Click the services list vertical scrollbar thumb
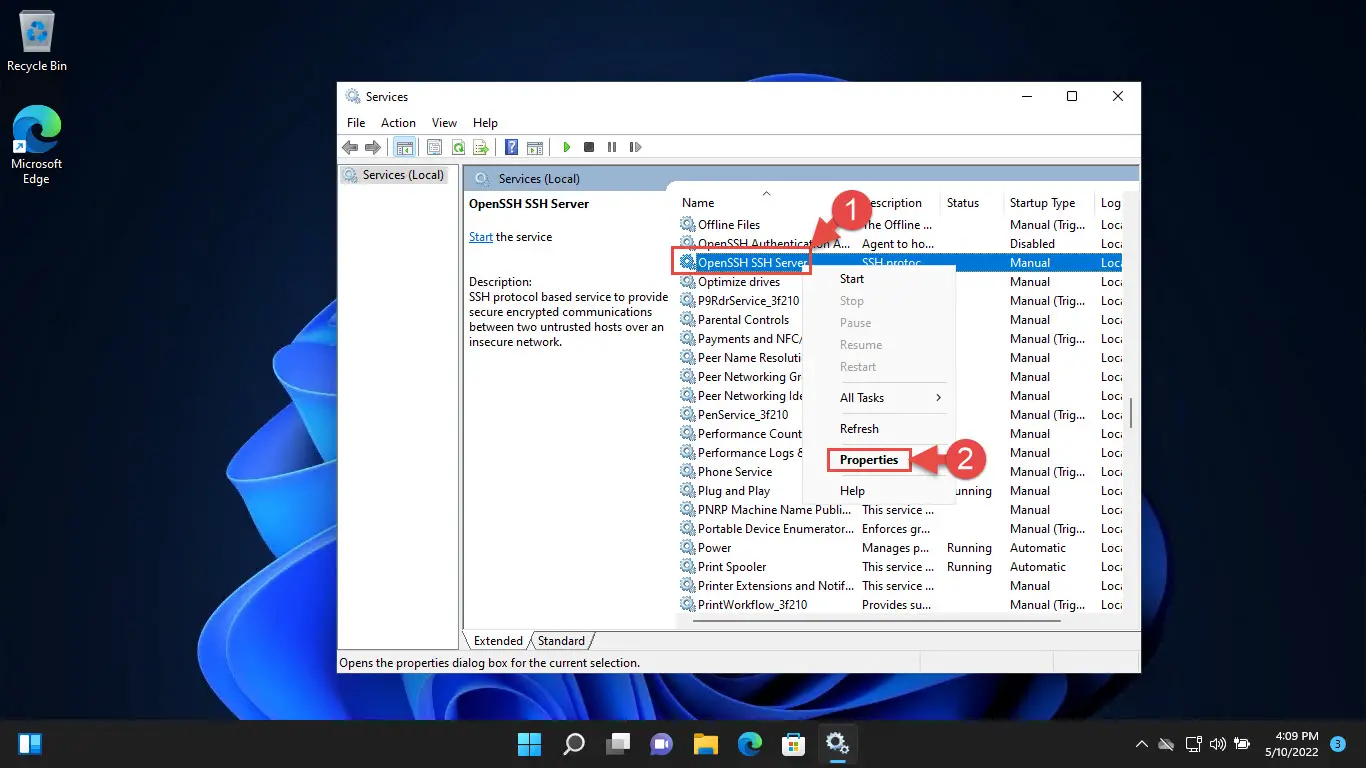 (1131, 414)
